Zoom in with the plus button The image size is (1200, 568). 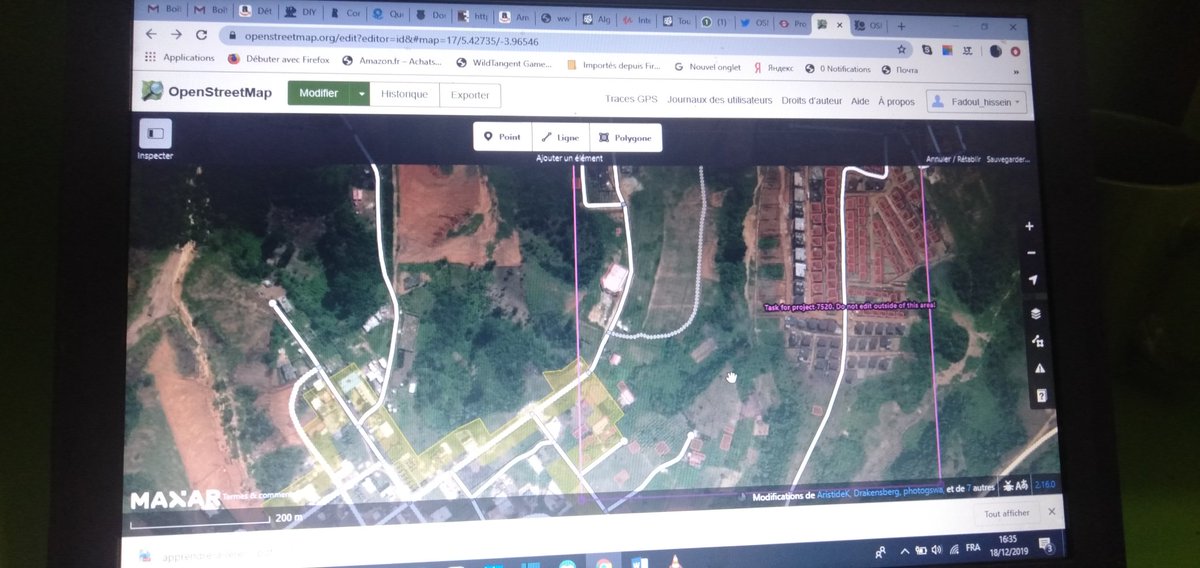pyautogui.click(x=1030, y=227)
